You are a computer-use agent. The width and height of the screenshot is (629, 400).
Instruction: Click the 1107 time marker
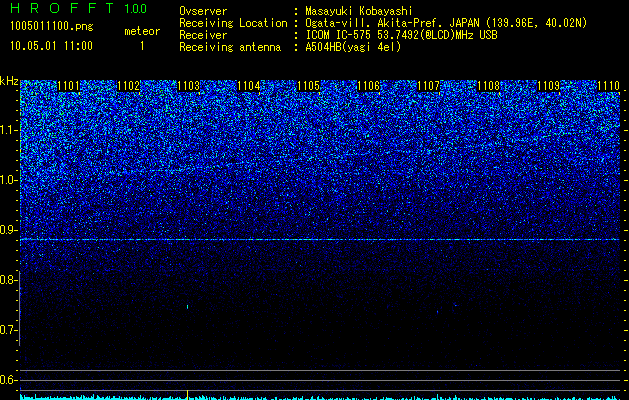[x=428, y=86]
